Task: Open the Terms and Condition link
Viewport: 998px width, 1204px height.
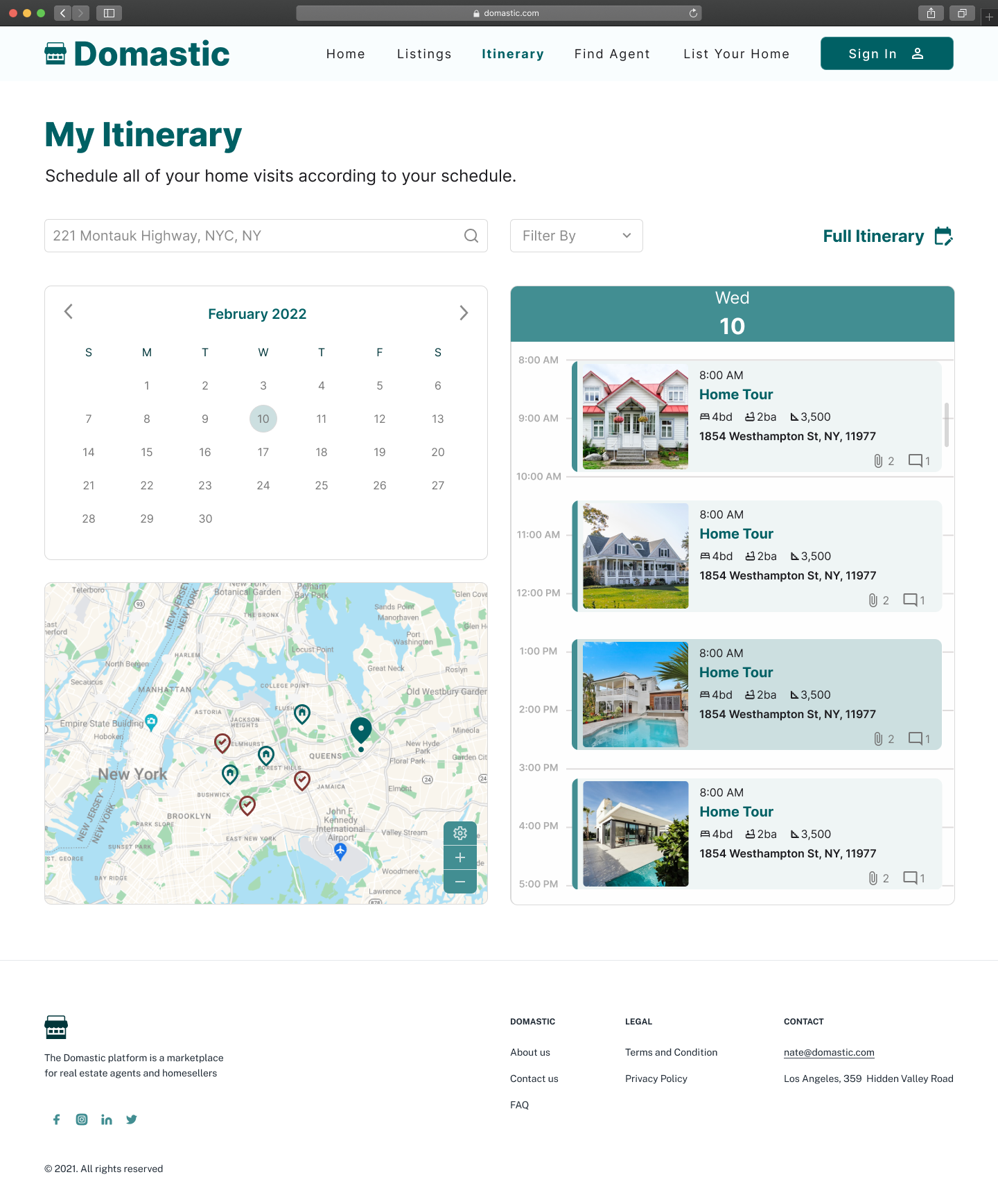Action: [671, 1052]
